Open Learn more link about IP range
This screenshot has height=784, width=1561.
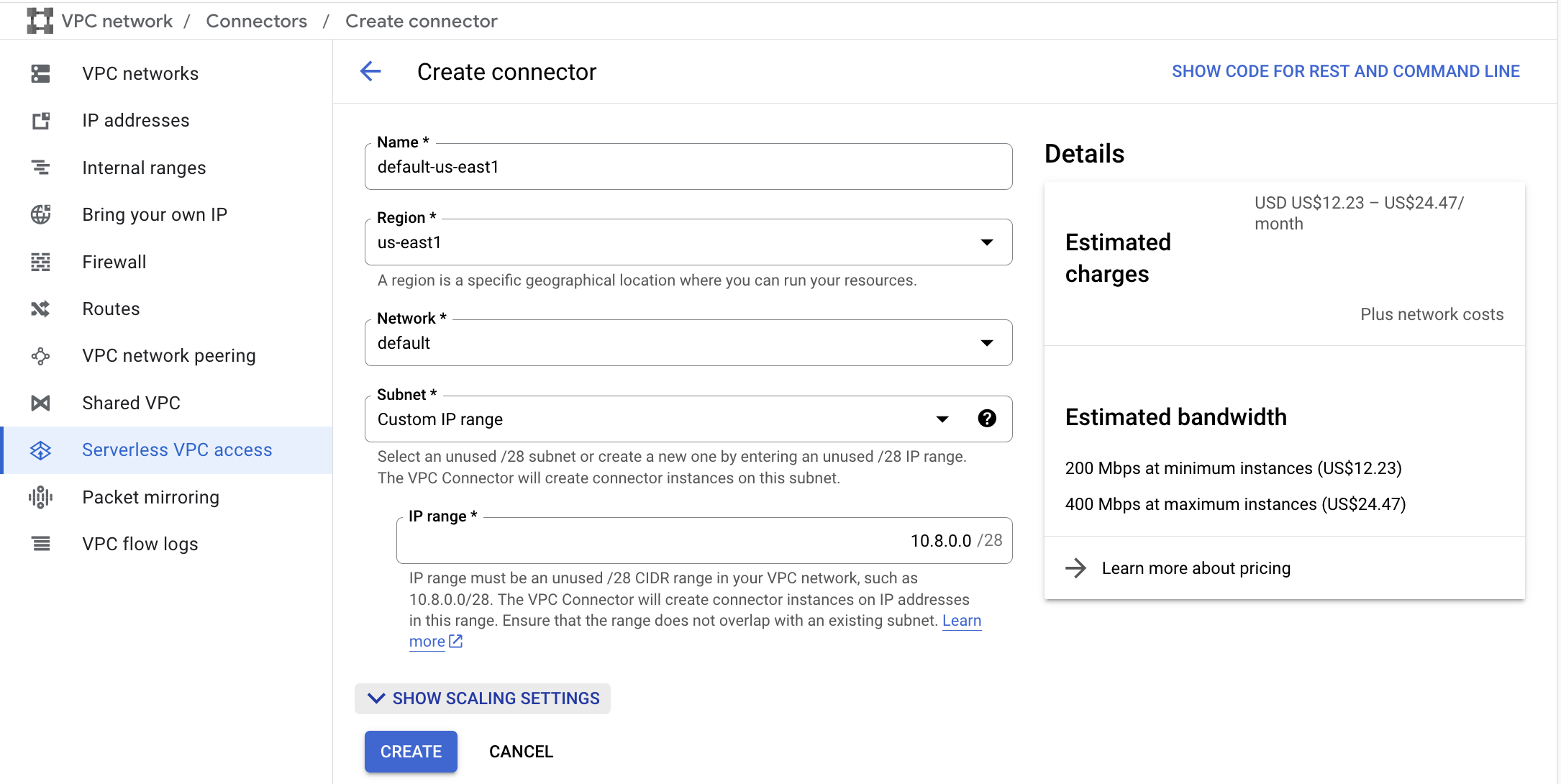click(x=962, y=620)
